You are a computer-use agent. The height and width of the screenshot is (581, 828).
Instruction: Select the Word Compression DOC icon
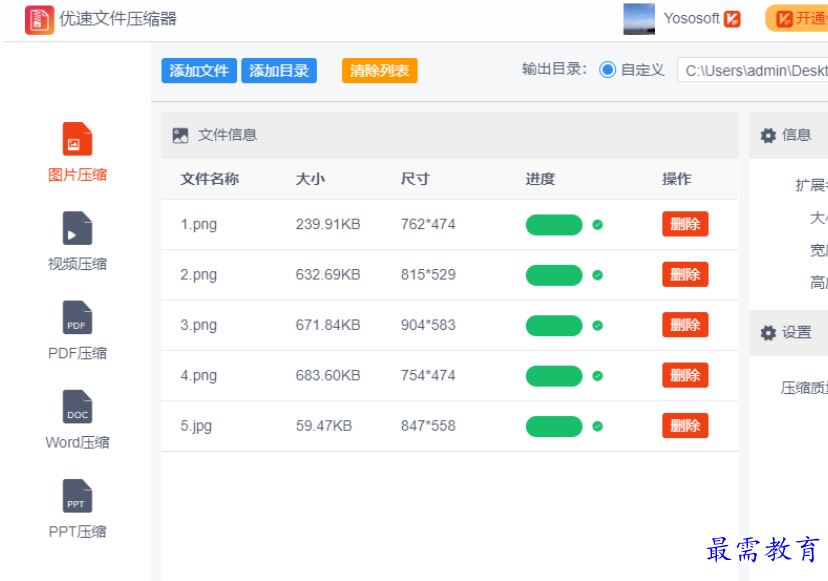pos(77,407)
